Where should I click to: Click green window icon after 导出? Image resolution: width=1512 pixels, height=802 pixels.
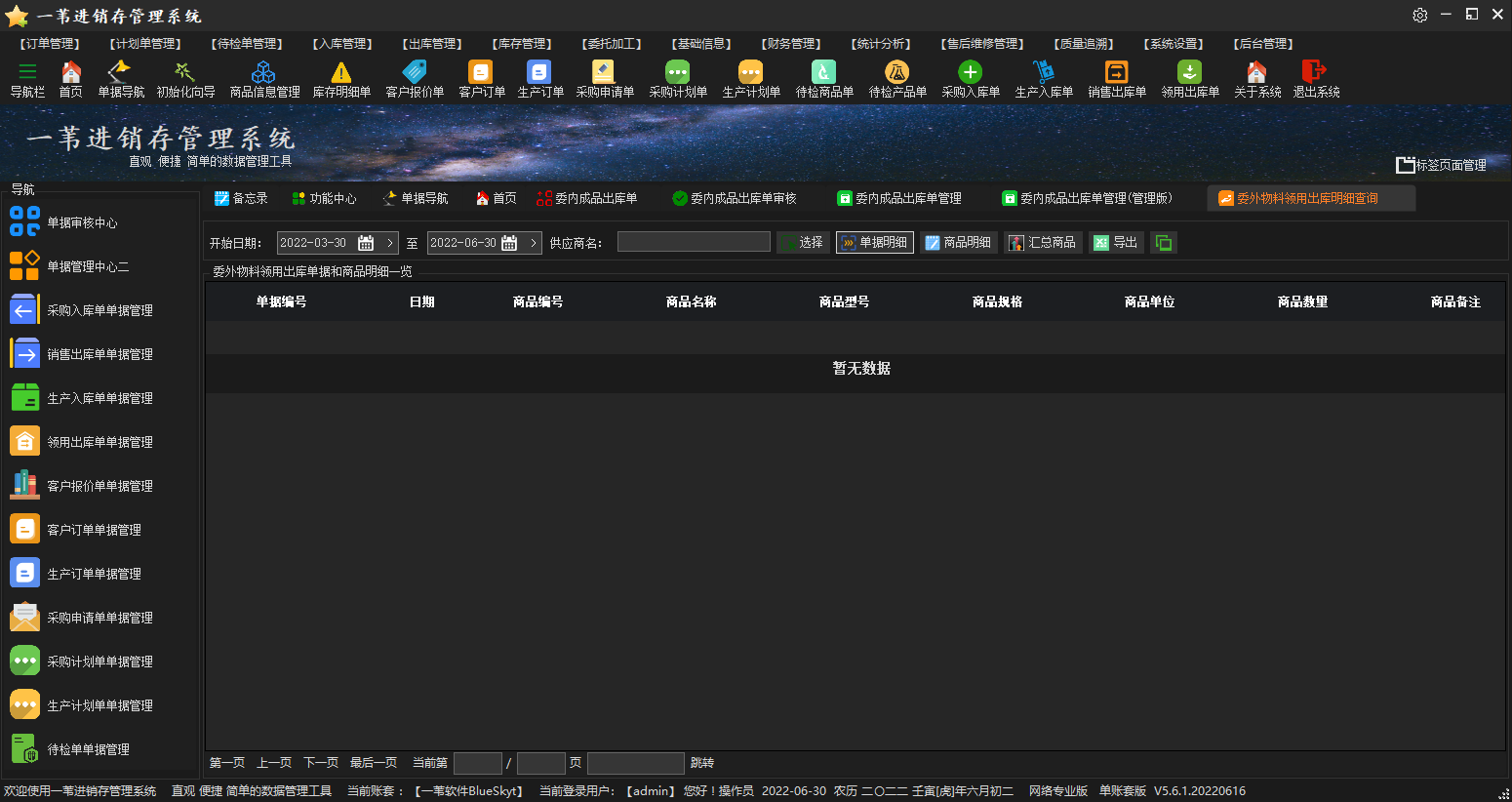click(1164, 243)
